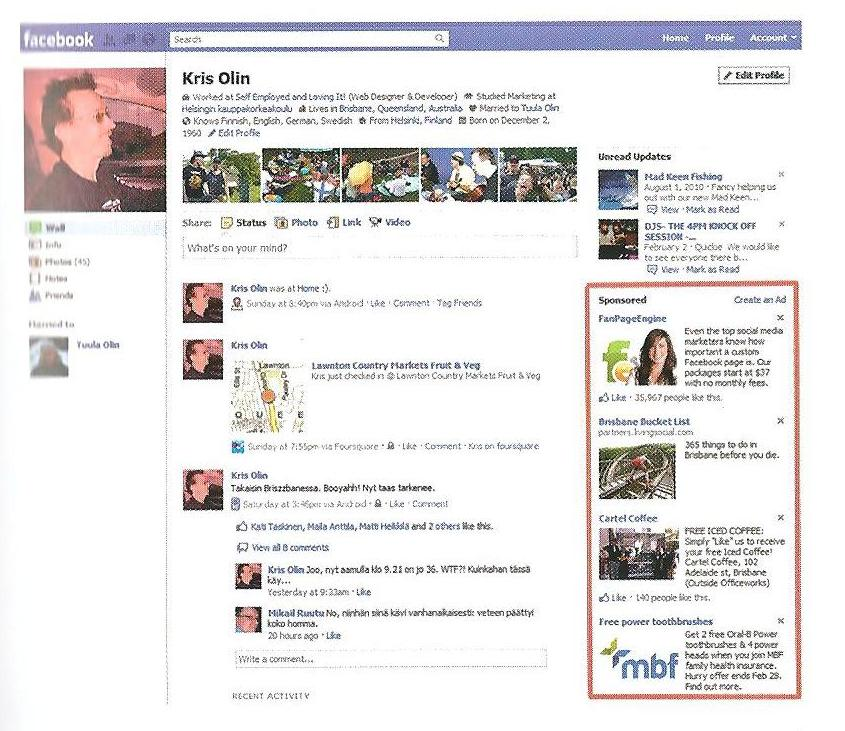
Task: Open Brisbane Bucket List ad
Action: [x=644, y=422]
